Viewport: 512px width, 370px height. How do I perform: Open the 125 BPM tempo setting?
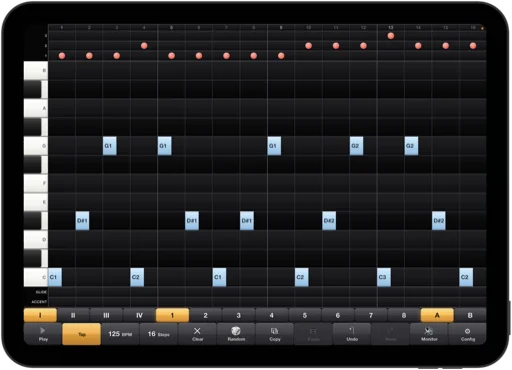pyautogui.click(x=120, y=334)
